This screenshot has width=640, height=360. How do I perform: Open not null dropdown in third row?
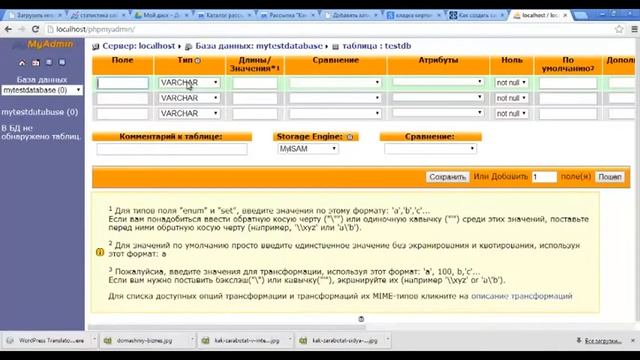pos(511,113)
